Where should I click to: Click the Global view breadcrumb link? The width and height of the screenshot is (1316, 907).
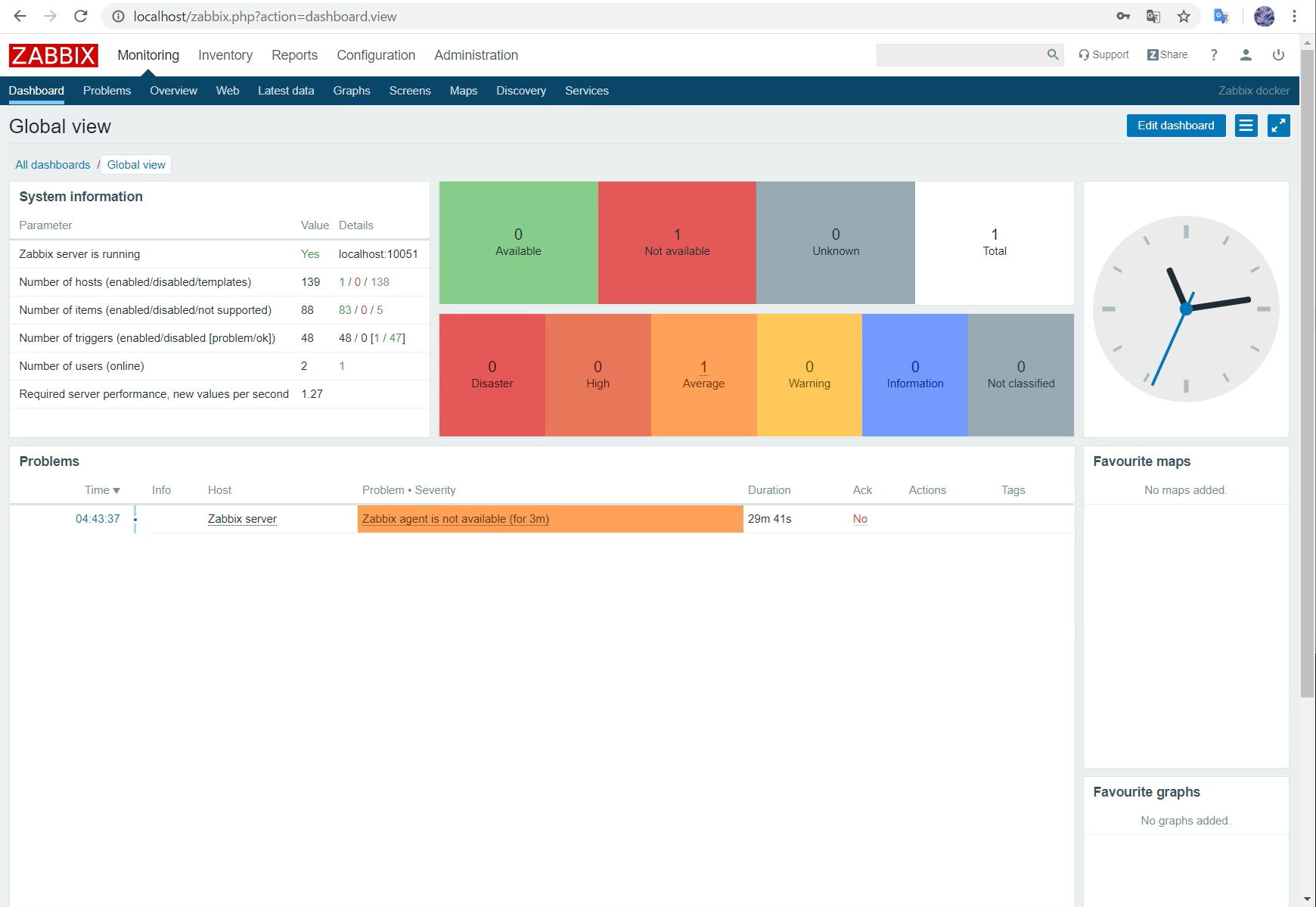click(136, 165)
